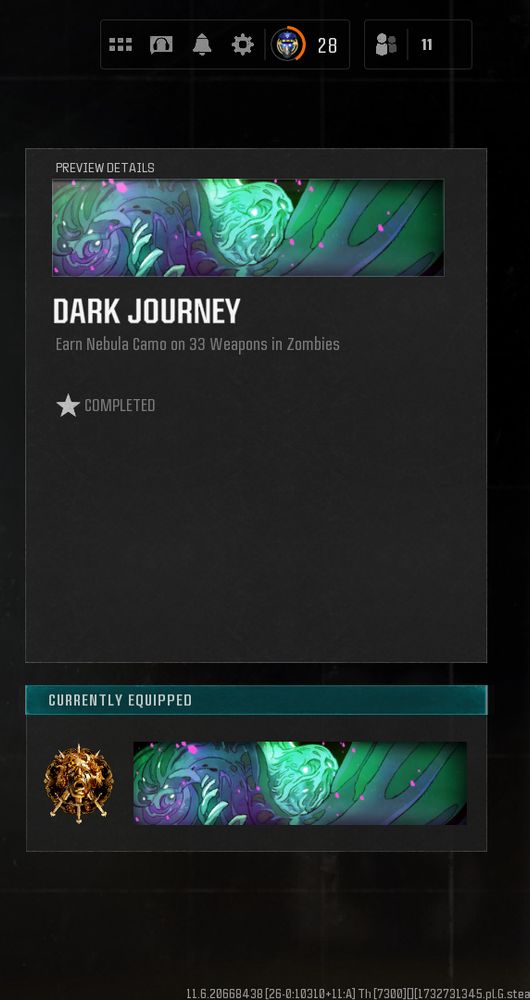This screenshot has height=1000, width=530.
Task: Click the COMPLETED status text
Action: [120, 406]
